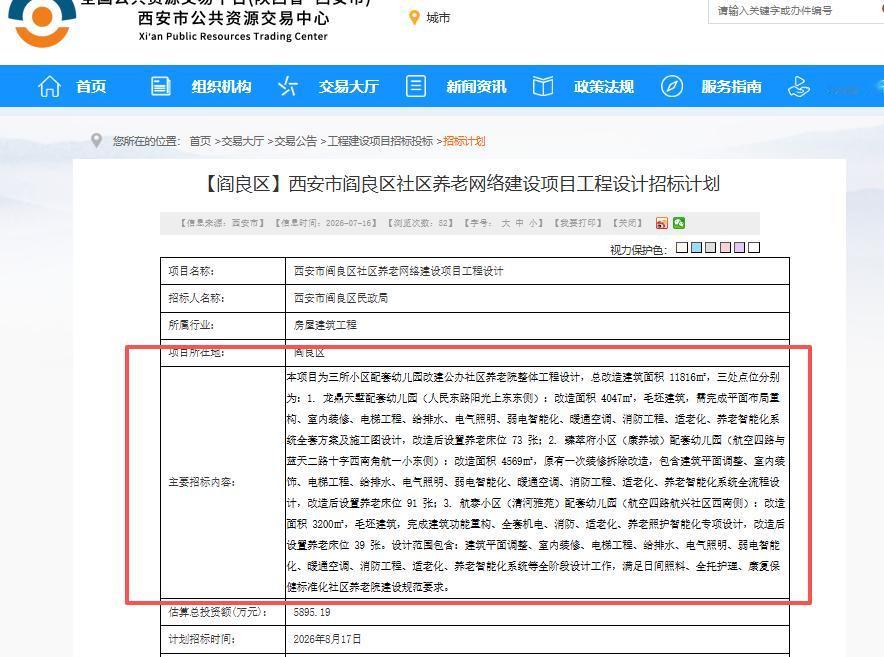
Task: Click the 浏览次数: 82 text
Action: pyautogui.click(x=420, y=223)
